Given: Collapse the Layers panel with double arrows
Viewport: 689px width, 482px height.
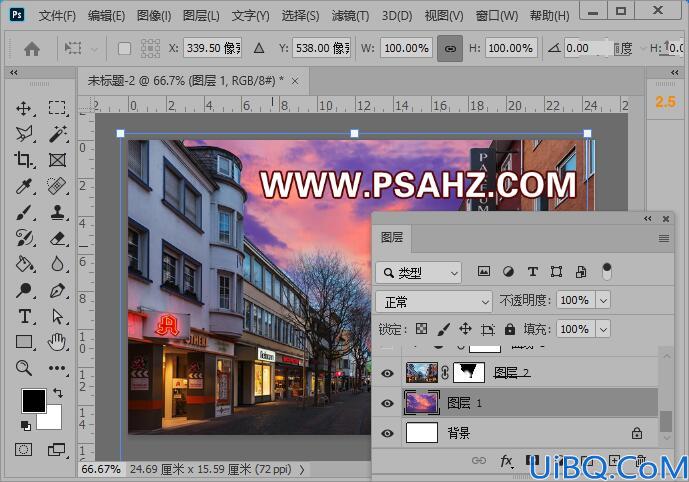Looking at the screenshot, I should tap(648, 218).
